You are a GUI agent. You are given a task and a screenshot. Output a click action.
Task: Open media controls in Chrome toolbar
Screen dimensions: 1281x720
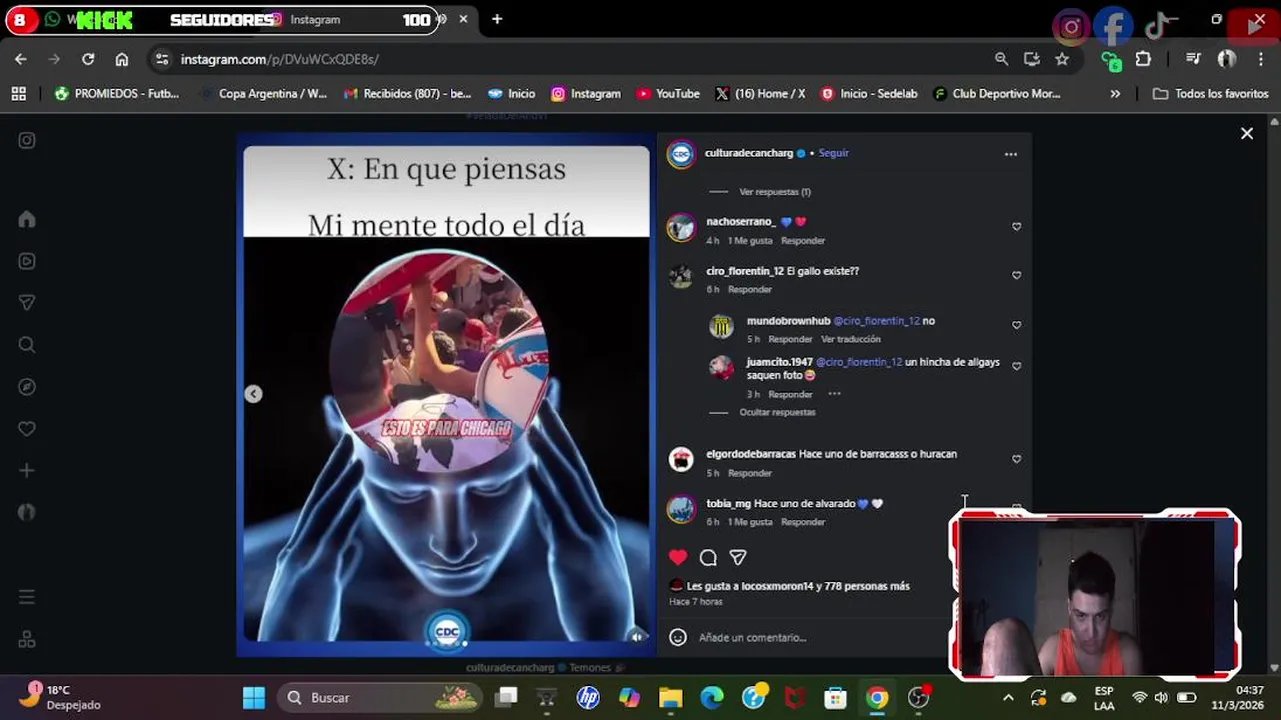[x=1193, y=59]
